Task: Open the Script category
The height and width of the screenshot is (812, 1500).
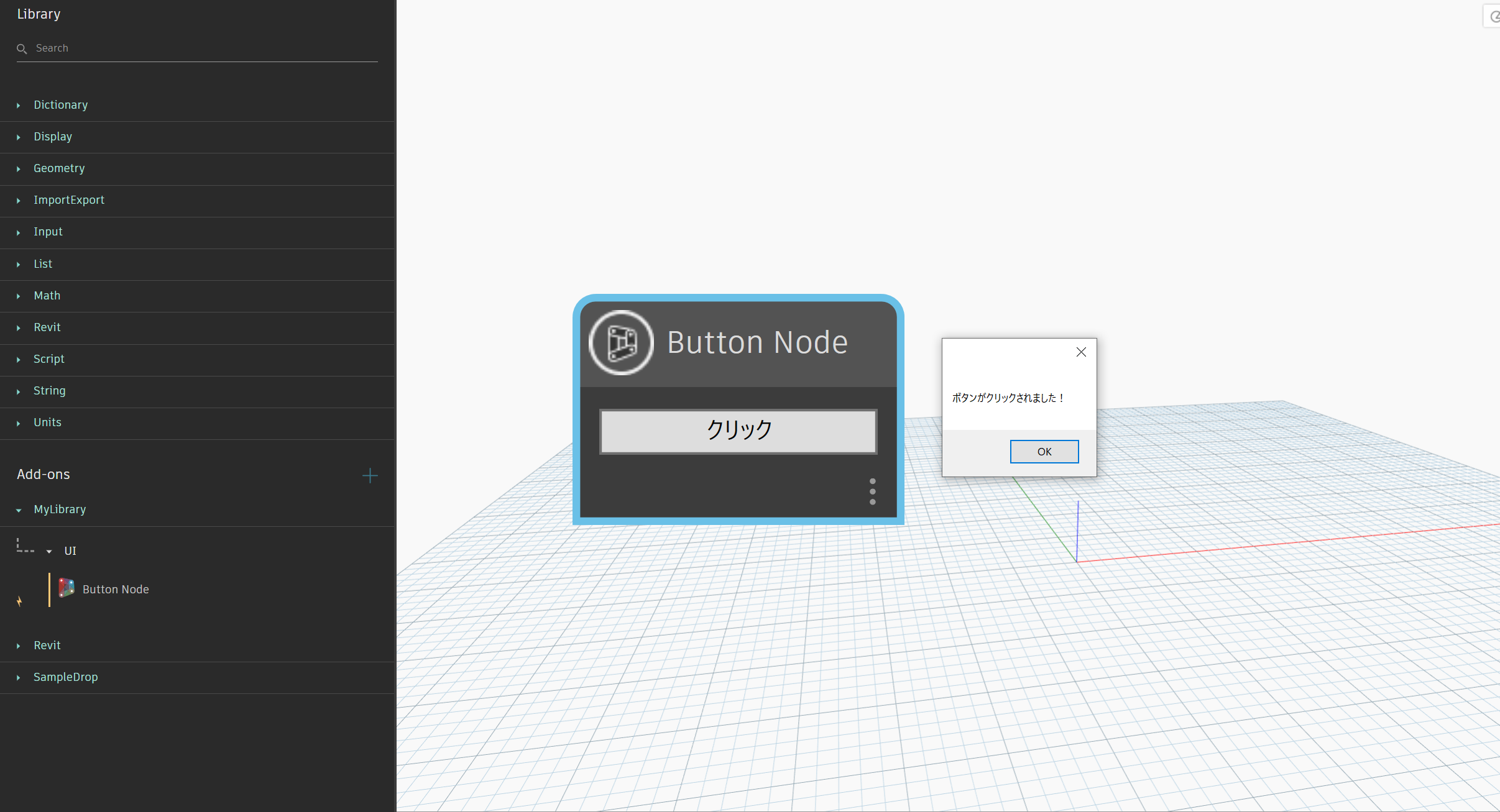Action: point(48,359)
